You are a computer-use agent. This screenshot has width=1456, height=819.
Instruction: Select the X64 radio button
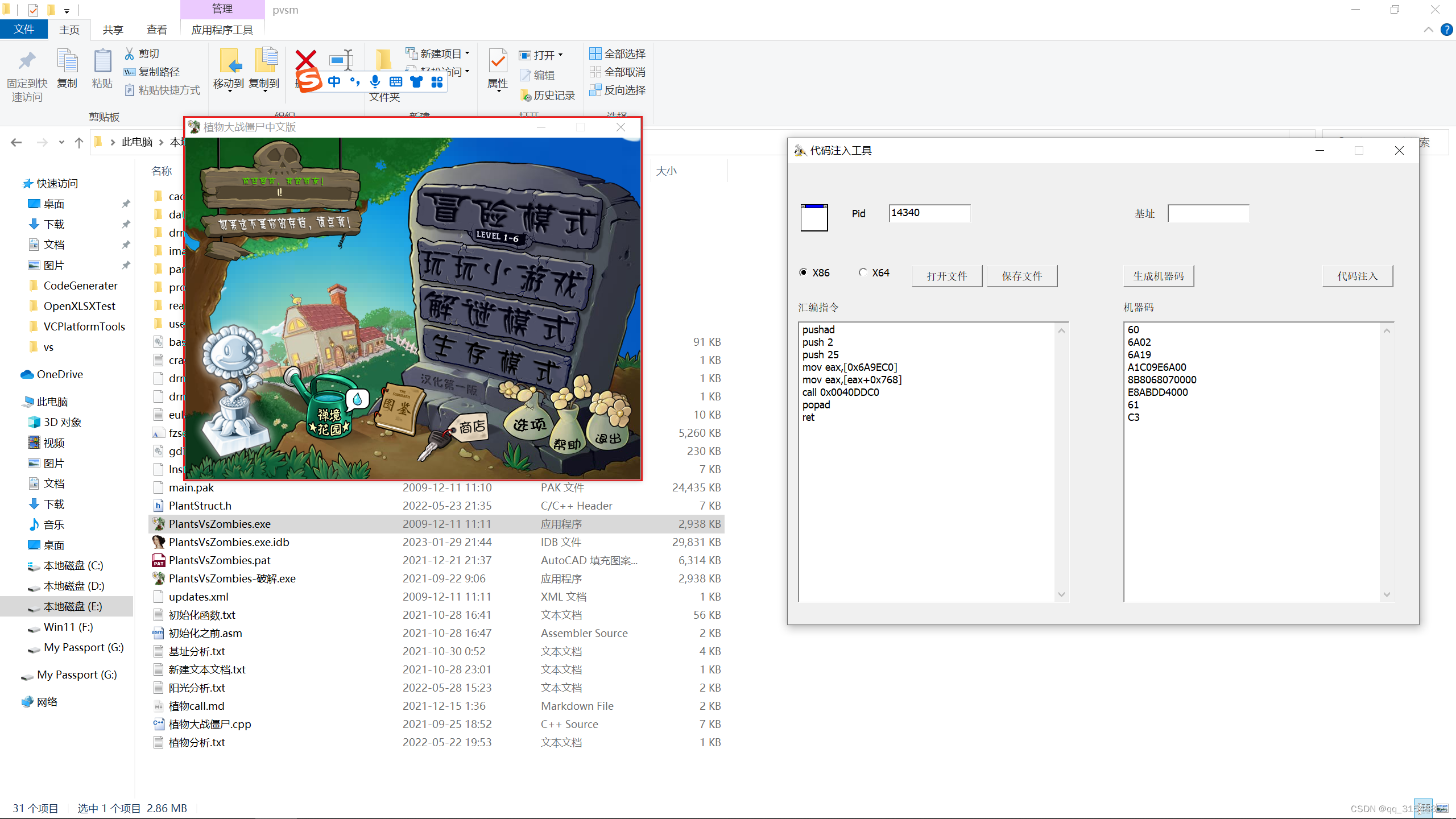863,272
